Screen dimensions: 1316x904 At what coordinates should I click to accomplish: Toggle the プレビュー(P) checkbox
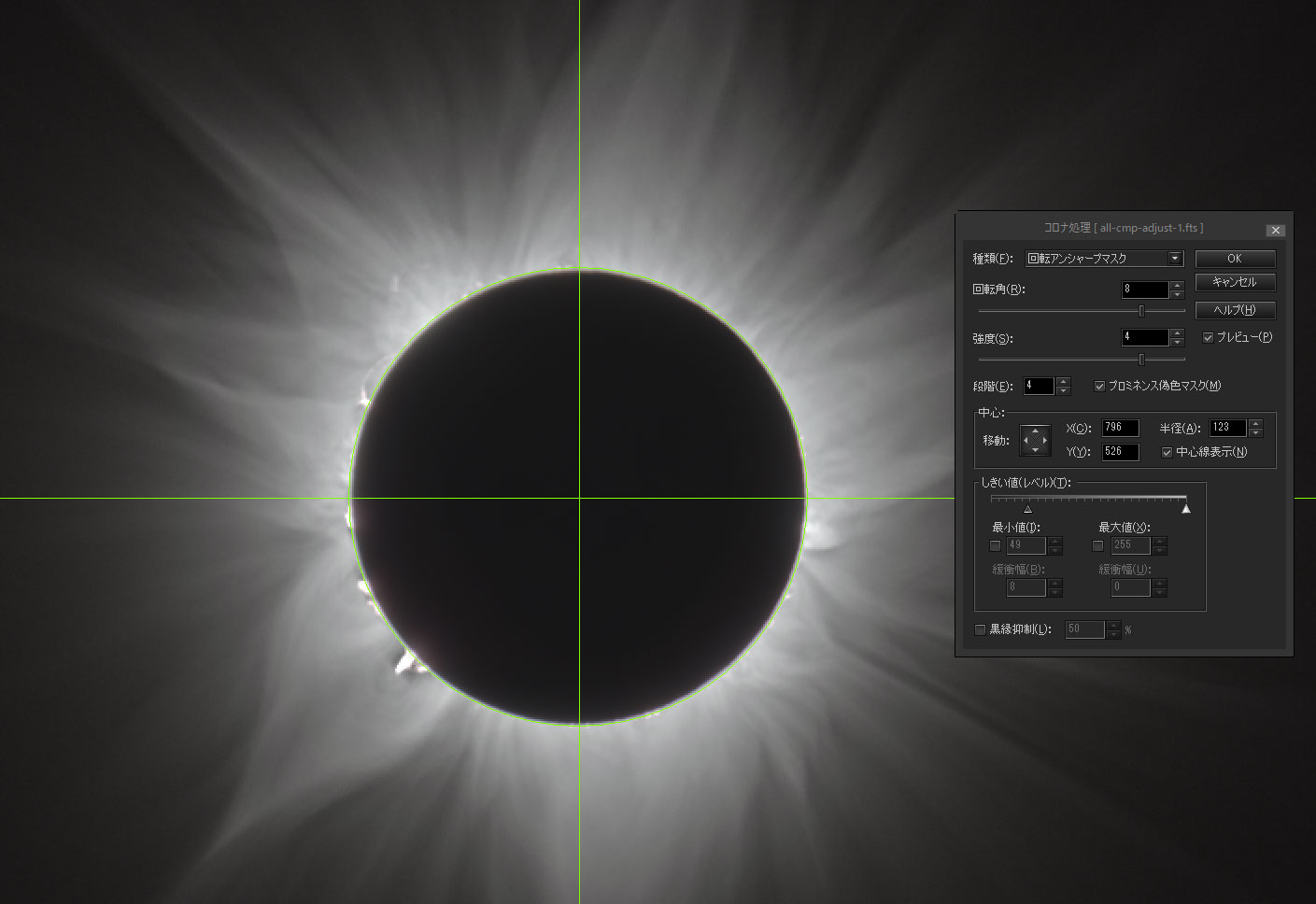1209,338
